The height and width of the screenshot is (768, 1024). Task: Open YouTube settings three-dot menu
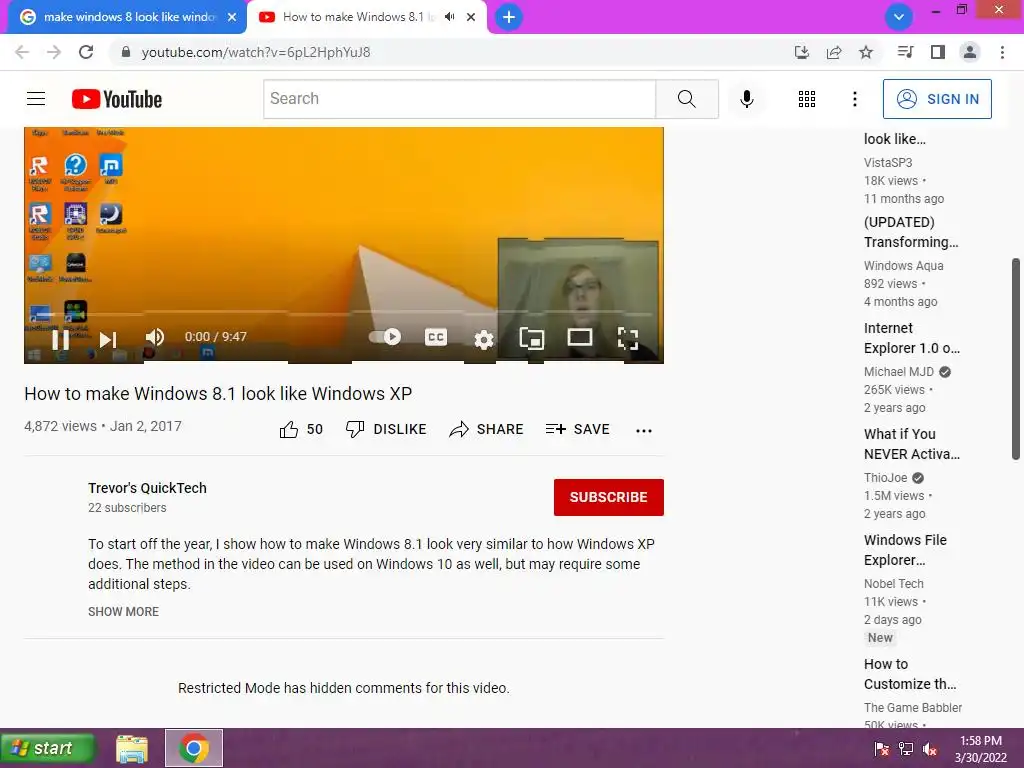coord(854,99)
